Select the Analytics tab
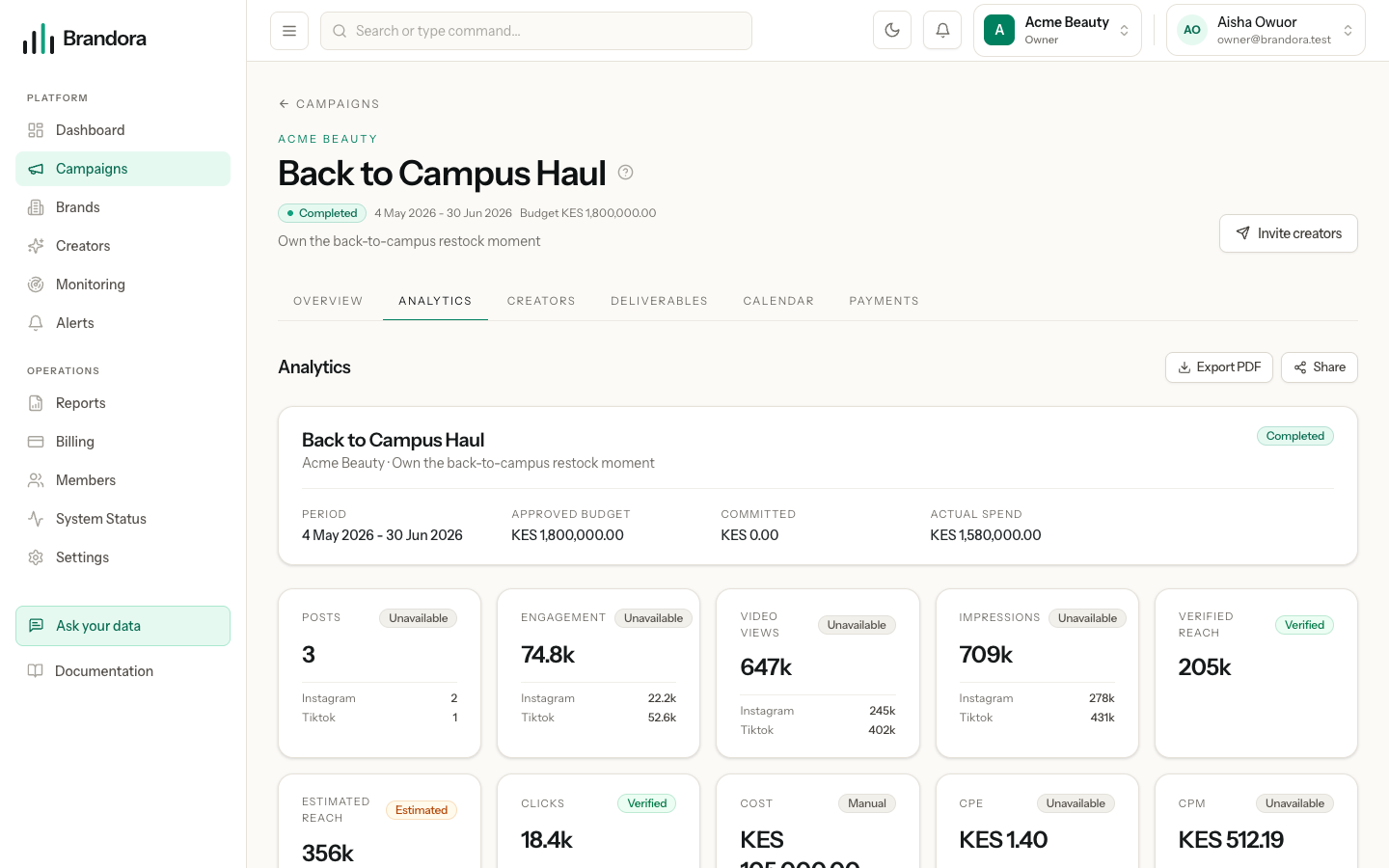 435,301
